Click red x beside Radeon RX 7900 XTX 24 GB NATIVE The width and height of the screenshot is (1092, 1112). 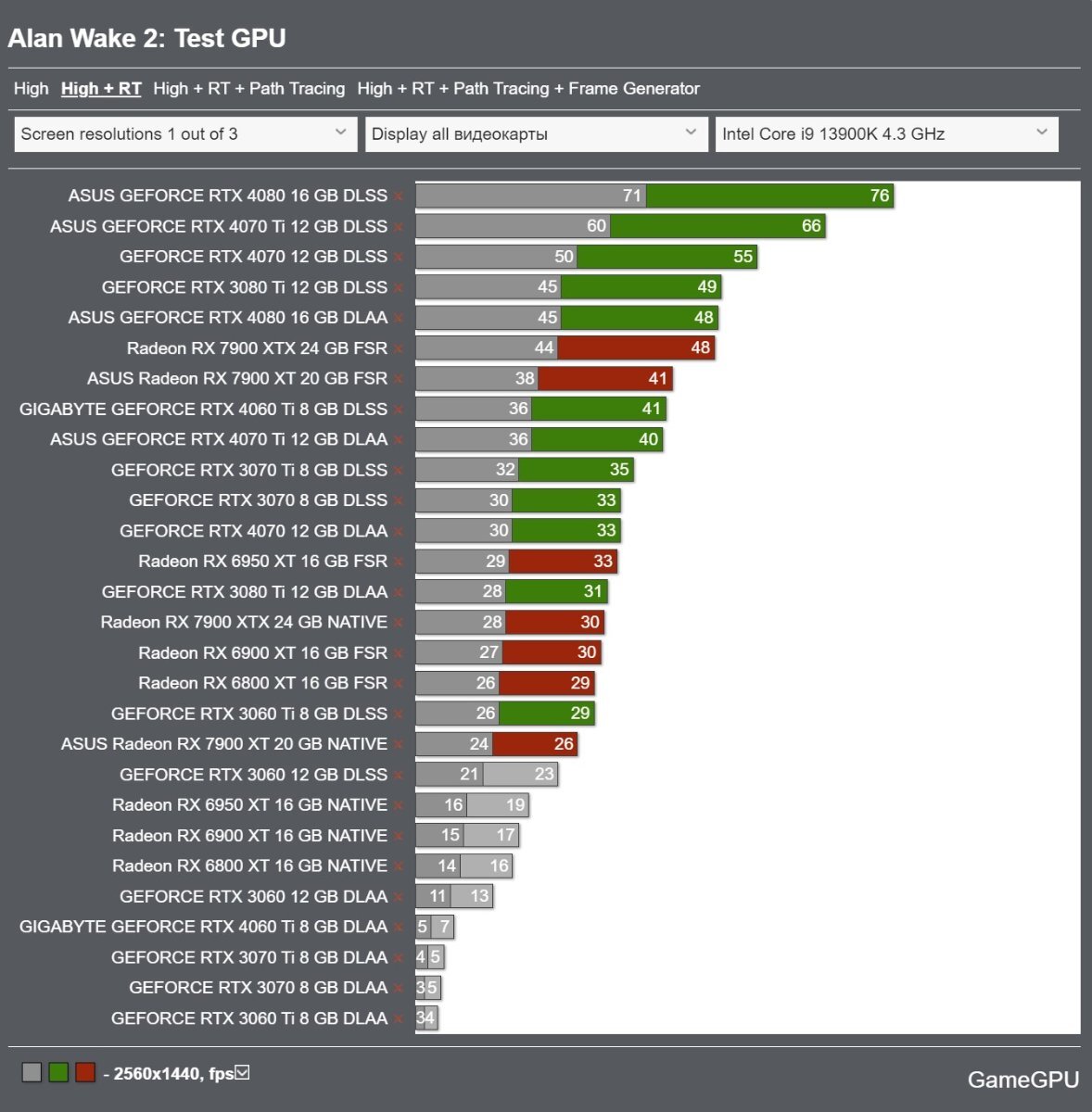(x=399, y=624)
